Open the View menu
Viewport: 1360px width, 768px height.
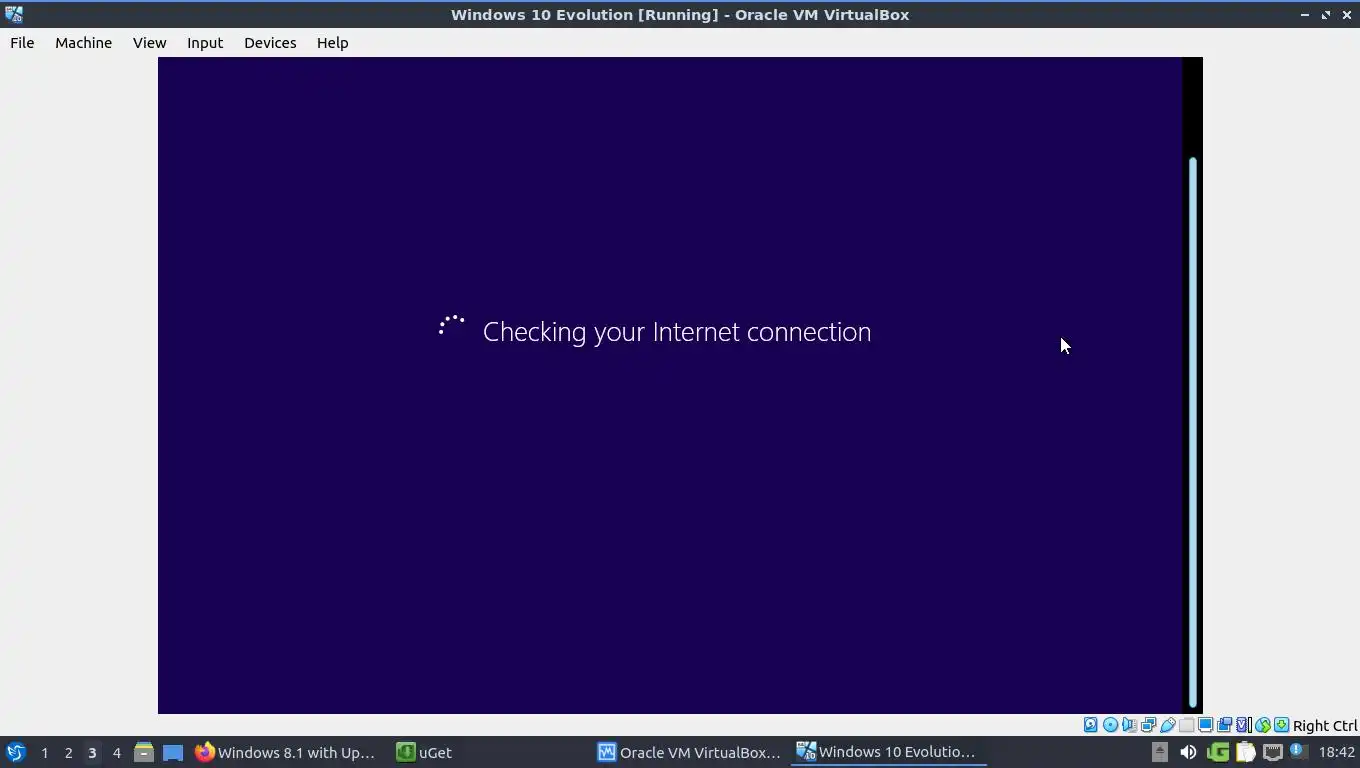(x=149, y=43)
